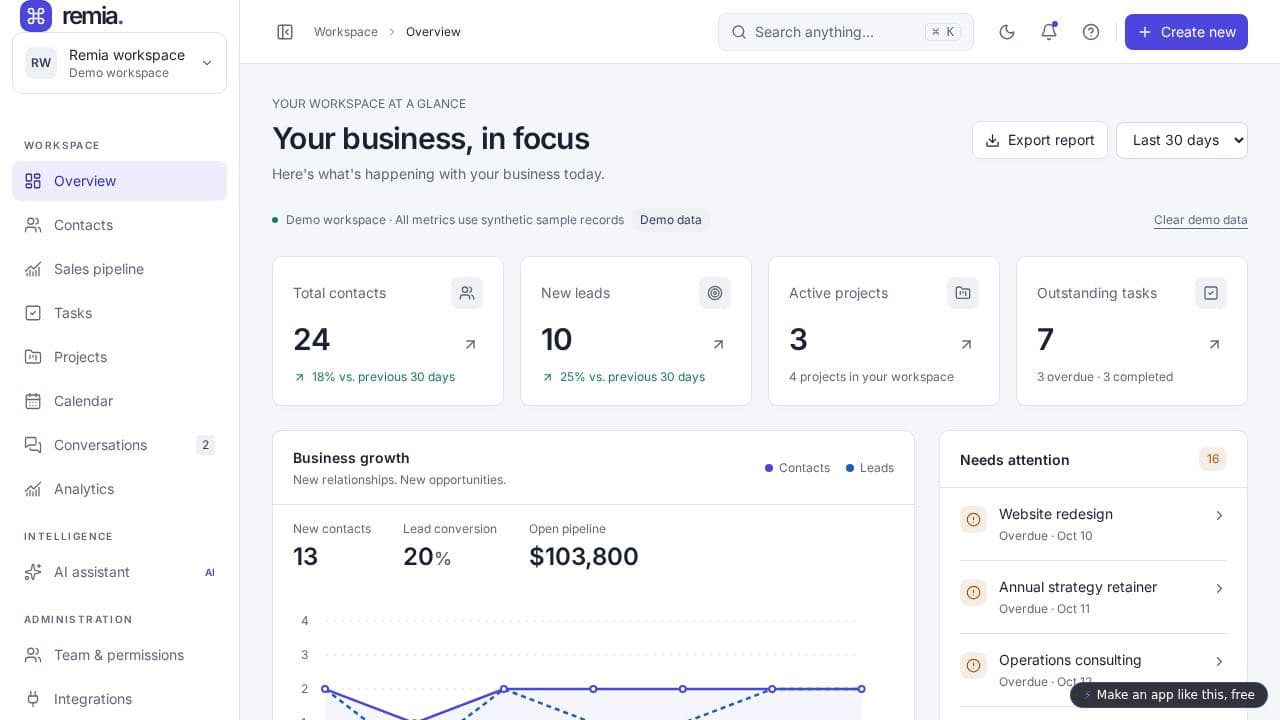Open Total contacts arrow link
Viewport: 1280px width, 720px height.
(471, 344)
